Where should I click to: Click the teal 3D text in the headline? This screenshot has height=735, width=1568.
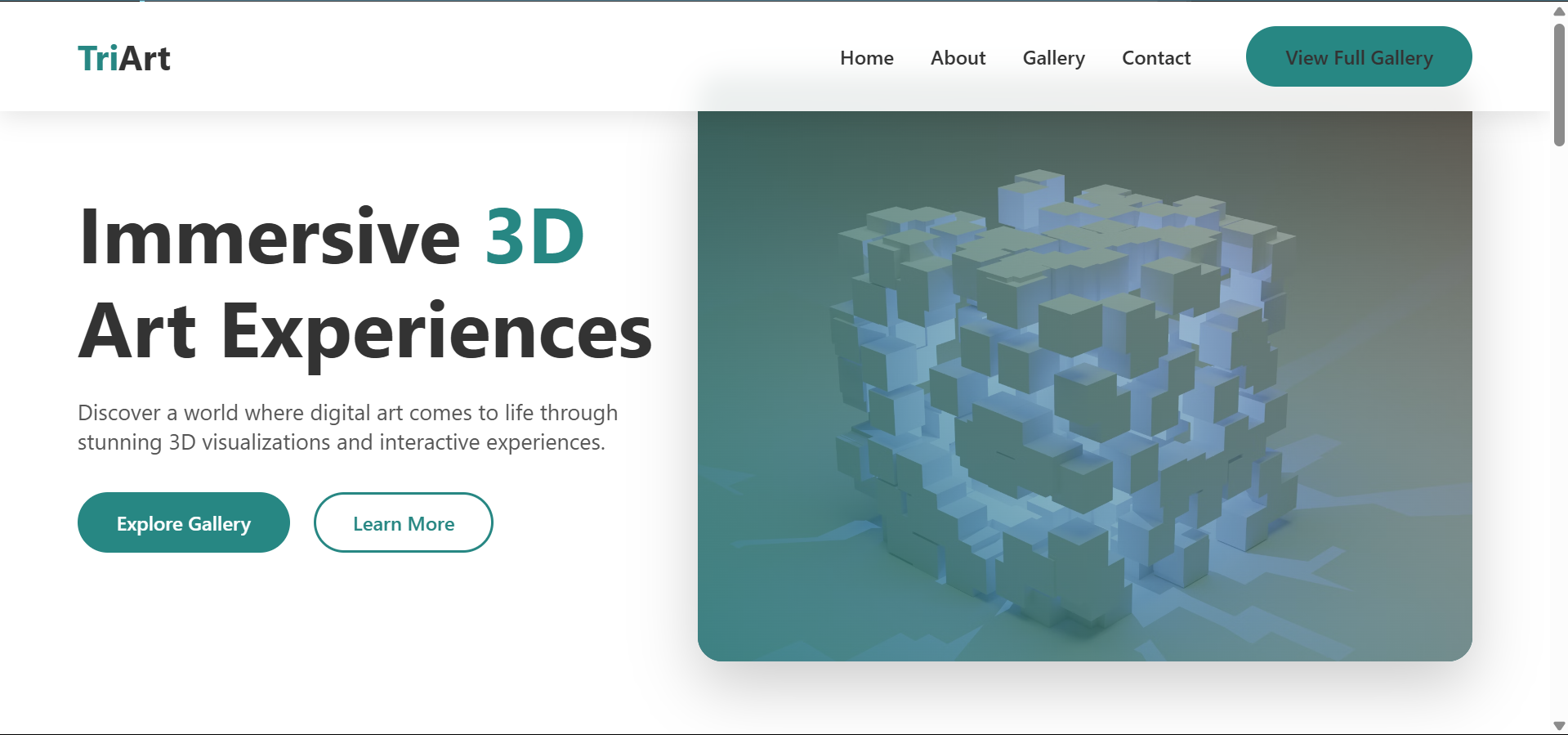(534, 237)
